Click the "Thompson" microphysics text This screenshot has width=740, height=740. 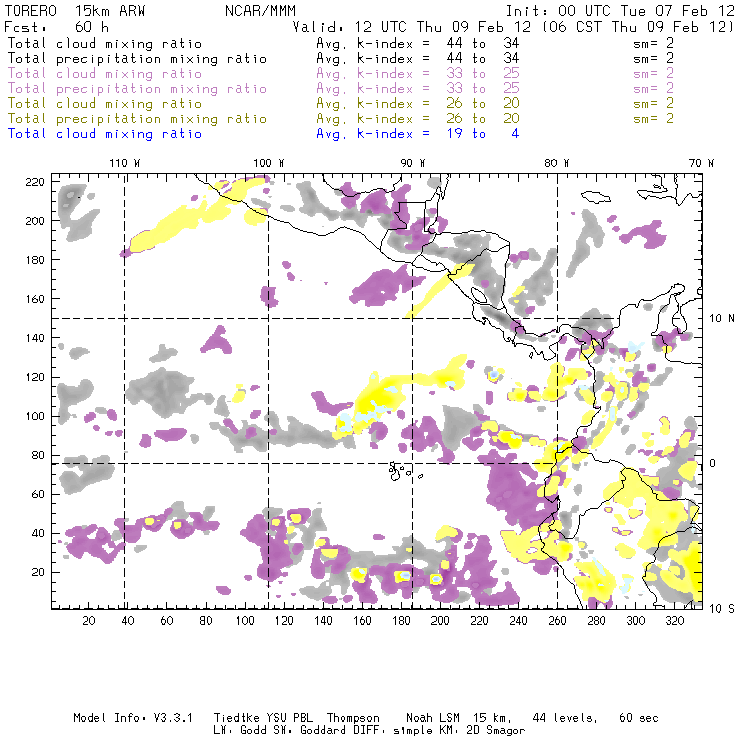(353, 718)
